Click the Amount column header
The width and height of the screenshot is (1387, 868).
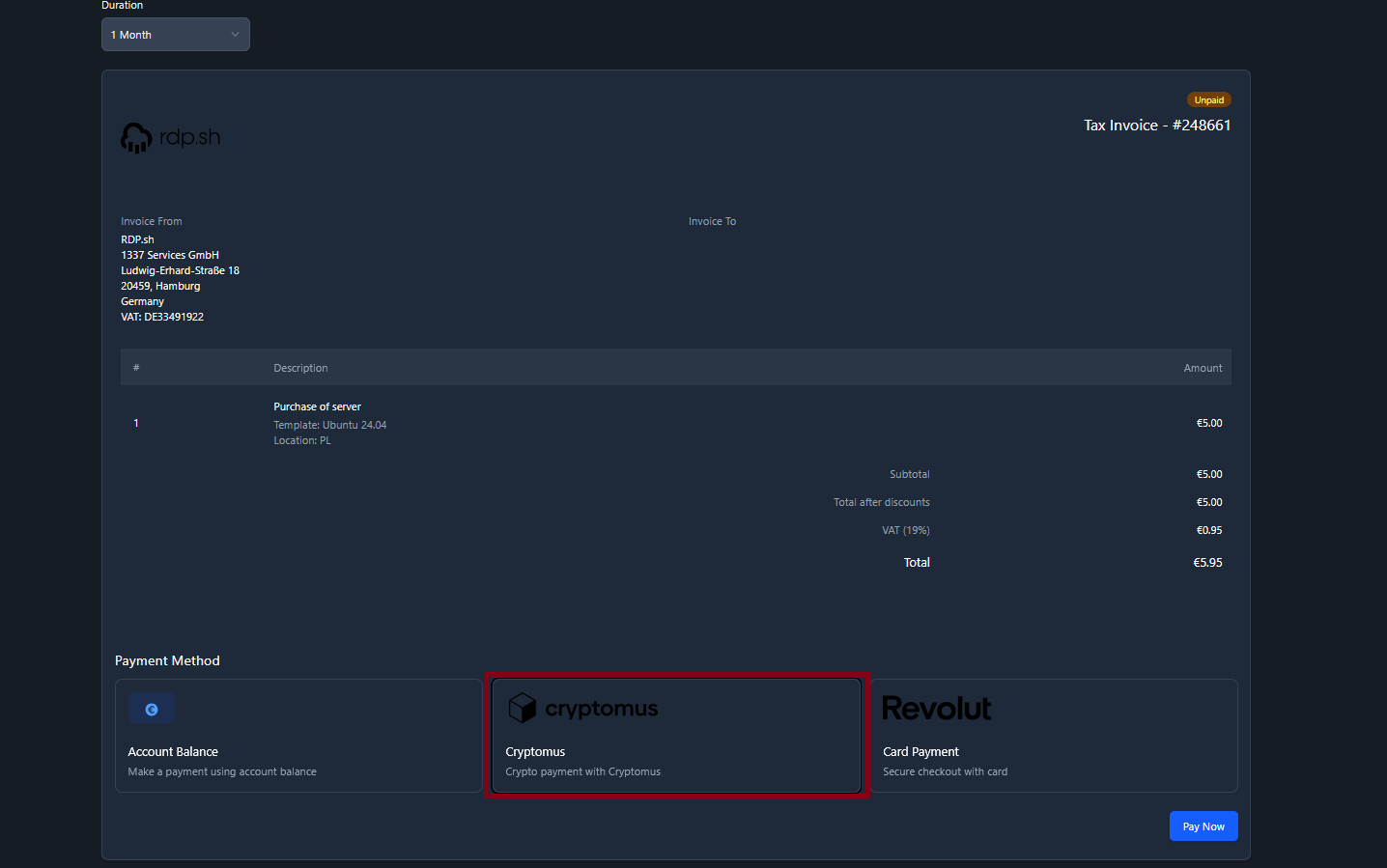click(x=1203, y=368)
